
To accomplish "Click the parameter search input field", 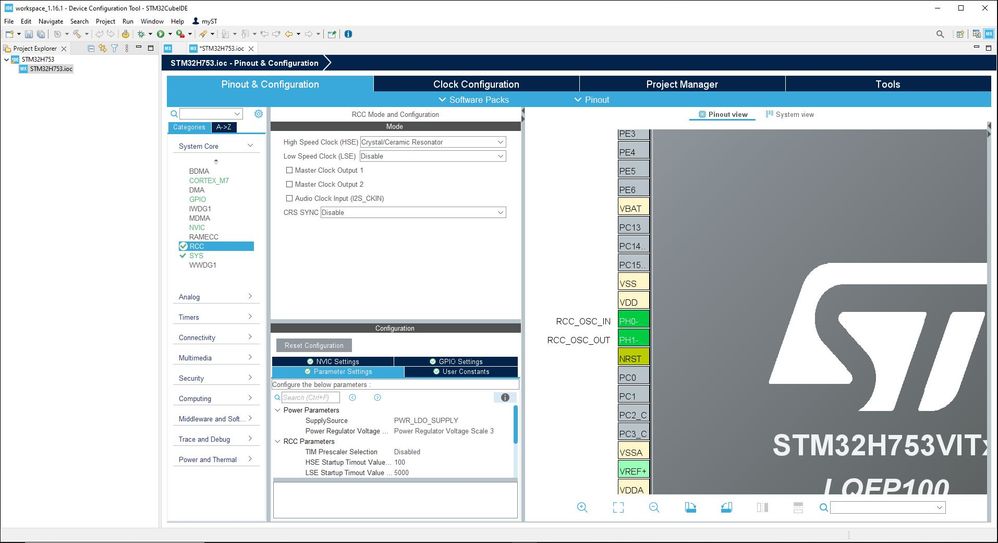I will point(310,397).
